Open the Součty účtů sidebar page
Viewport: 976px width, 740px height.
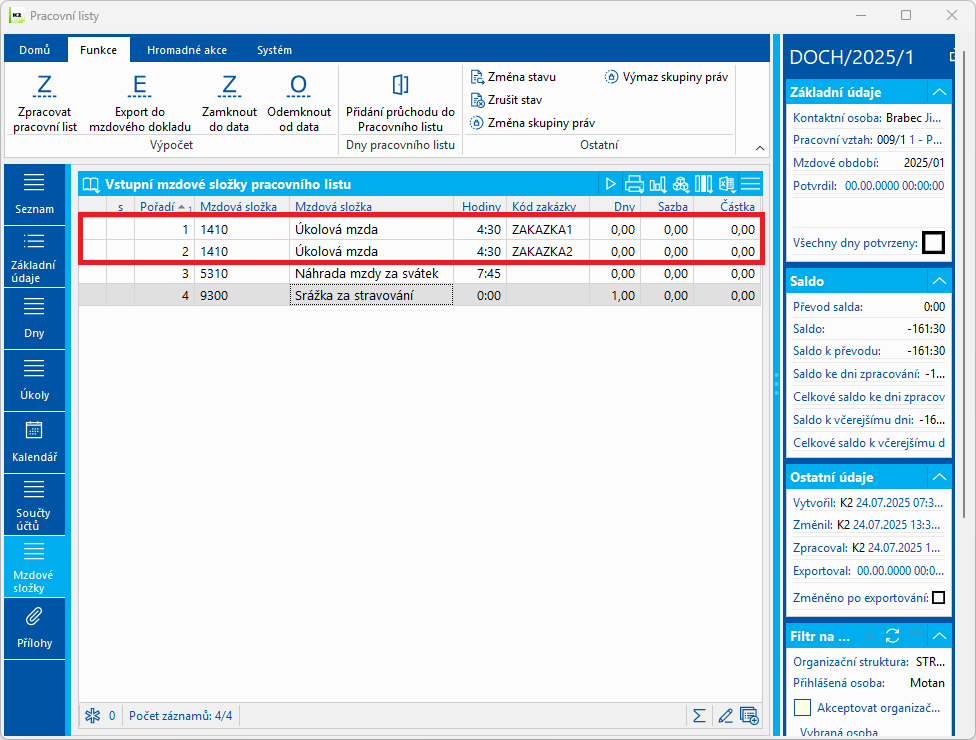point(34,504)
